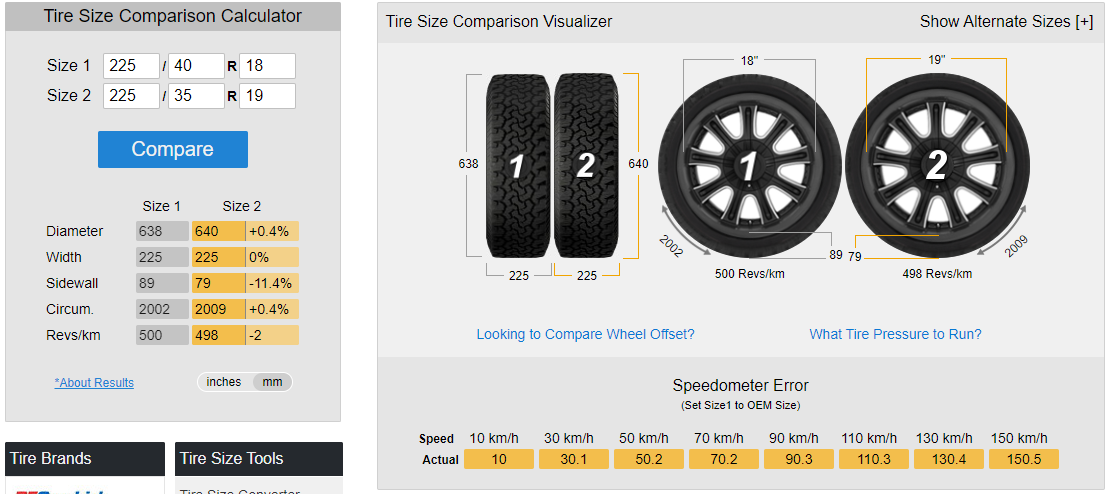The height and width of the screenshot is (494, 1110).
Task: Open the Tire Brands panel header
Action: [85, 459]
